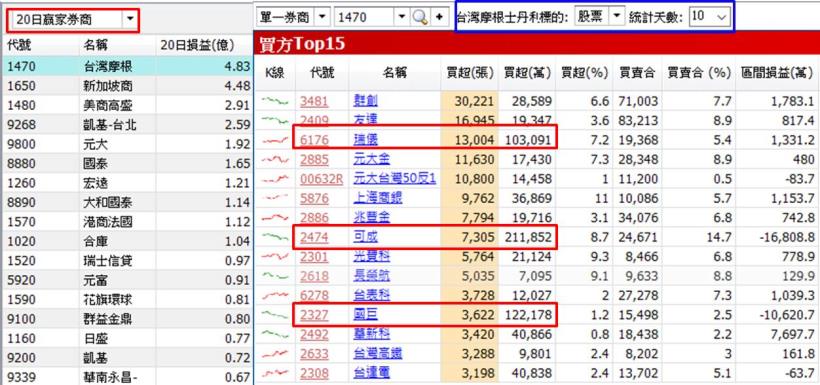Viewport: 820px width, 385px height.
Task: Open K-line chart thumbnail for 6176 瑞儀
Action: pyautogui.click(x=275, y=140)
